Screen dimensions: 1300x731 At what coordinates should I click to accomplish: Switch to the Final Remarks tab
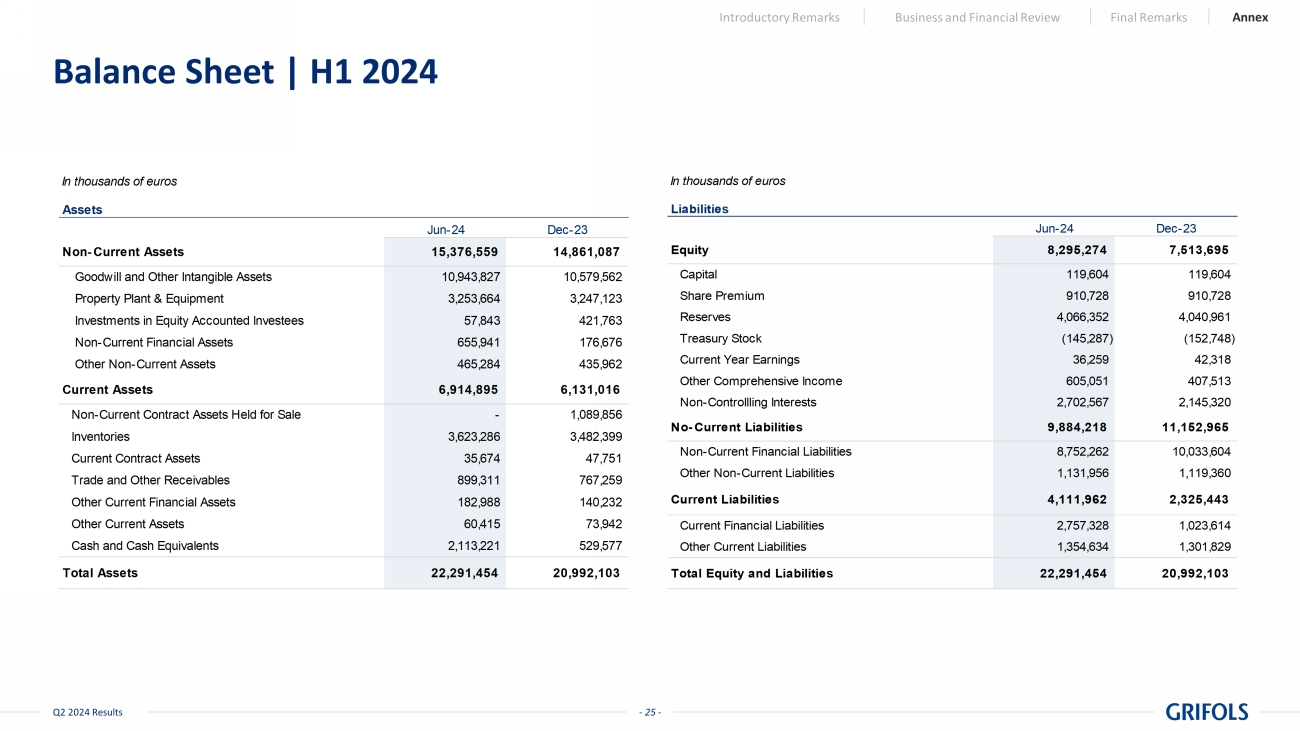coord(1148,17)
